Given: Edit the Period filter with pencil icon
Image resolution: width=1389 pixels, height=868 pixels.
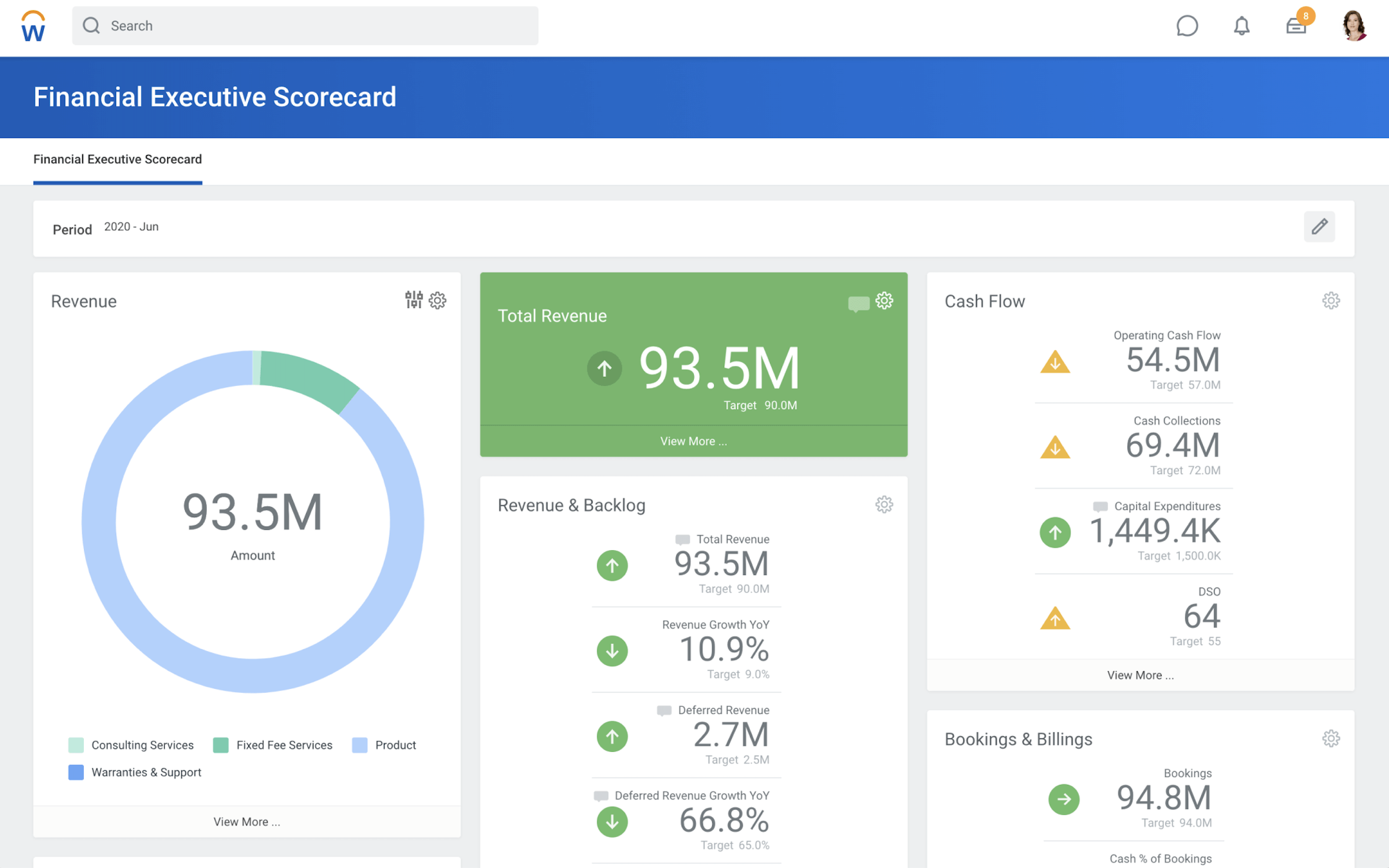Looking at the screenshot, I should (1319, 227).
